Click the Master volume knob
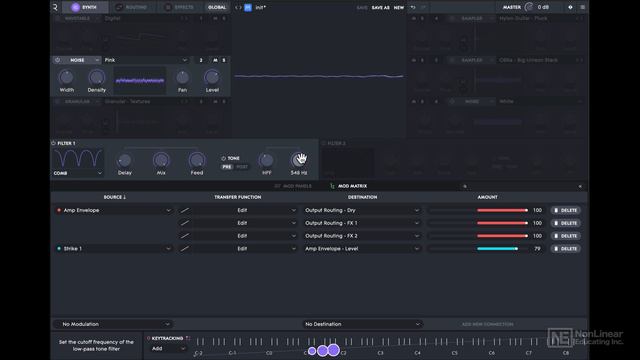 point(529,7)
